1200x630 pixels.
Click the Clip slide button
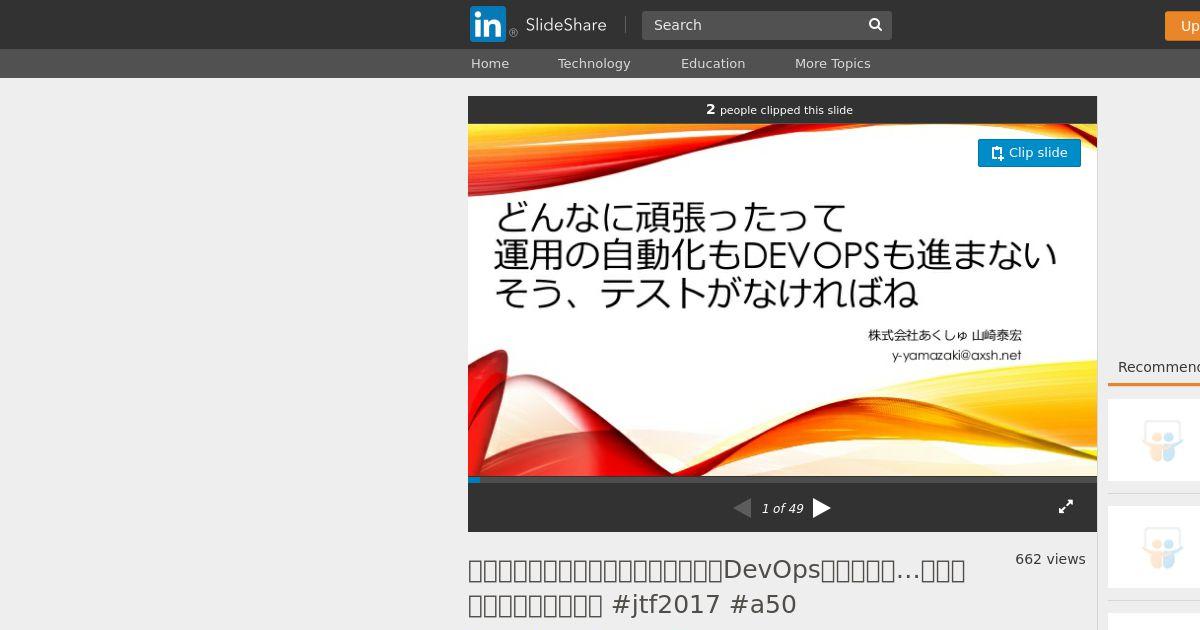(1029, 153)
